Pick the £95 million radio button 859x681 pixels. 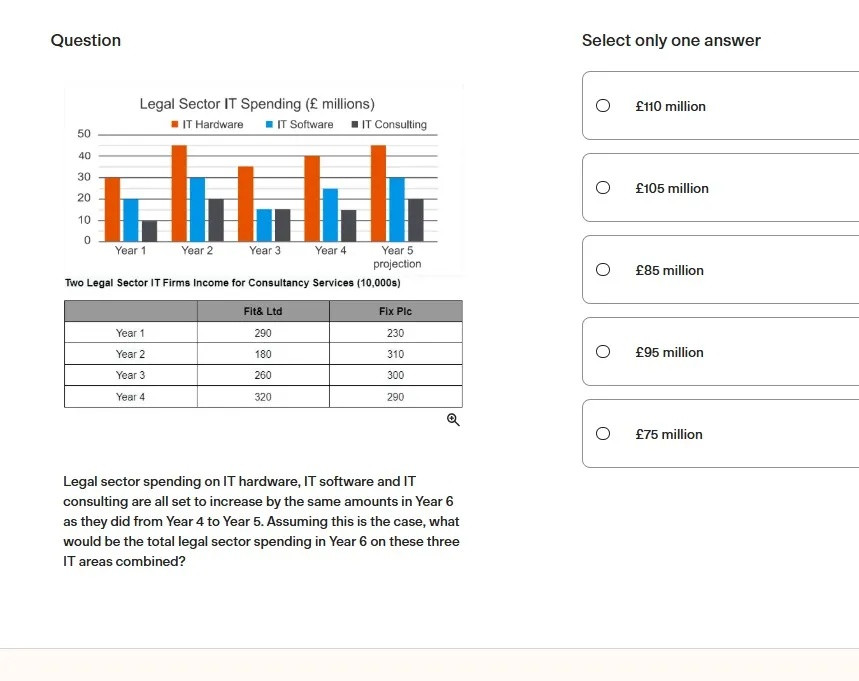[x=603, y=351]
